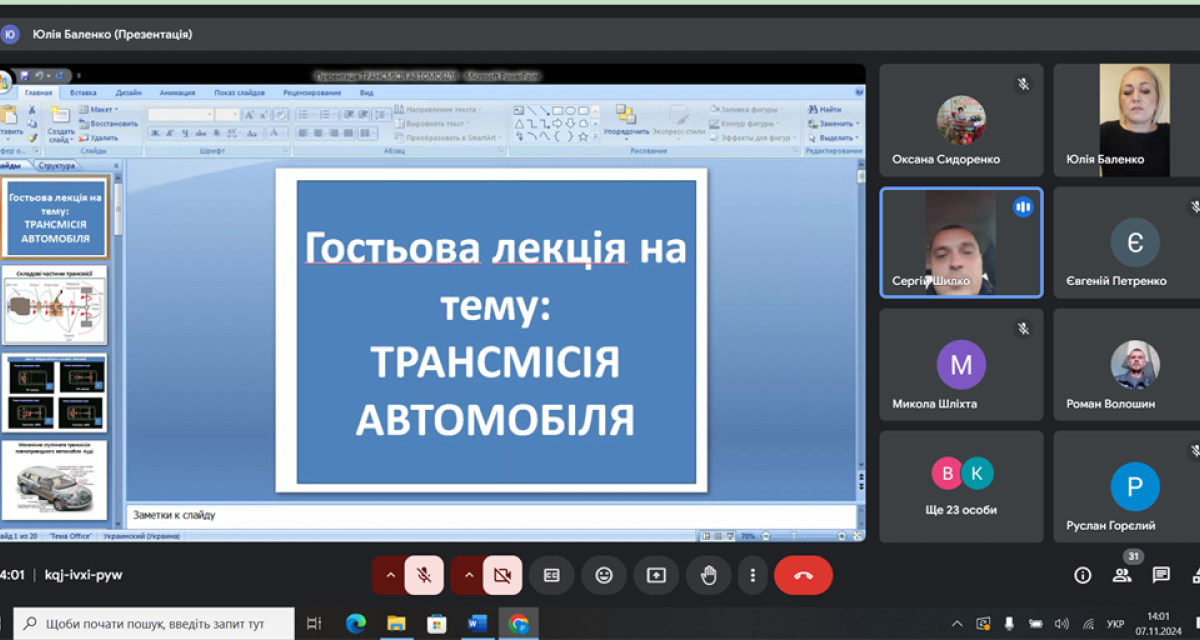
Task: Open the emoji reactions button
Action: click(603, 575)
